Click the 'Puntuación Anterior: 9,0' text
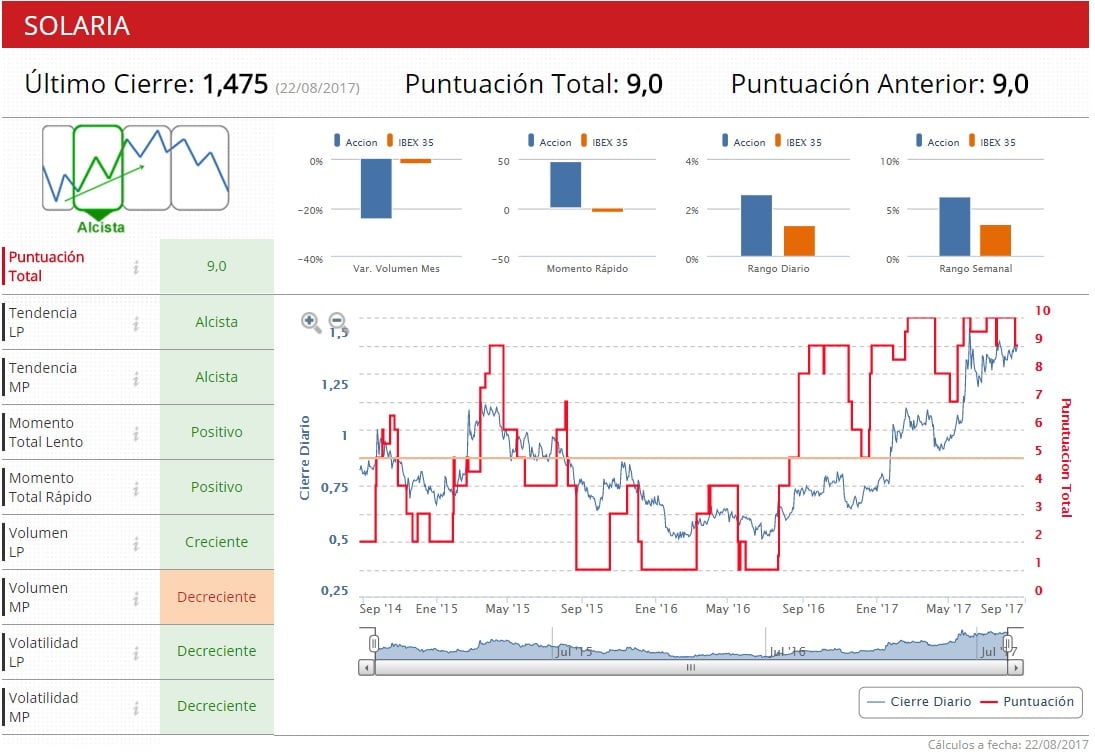 pos(880,84)
